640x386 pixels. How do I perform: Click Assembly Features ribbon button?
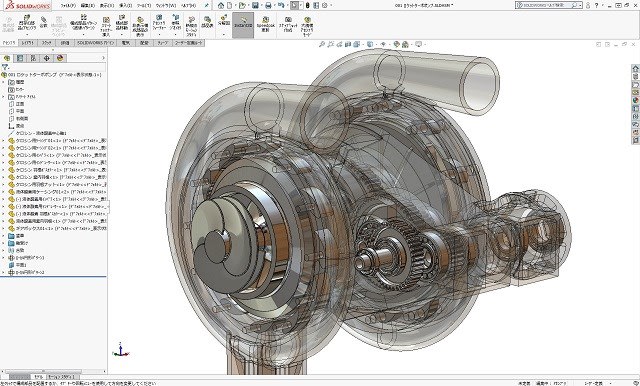(x=159, y=23)
